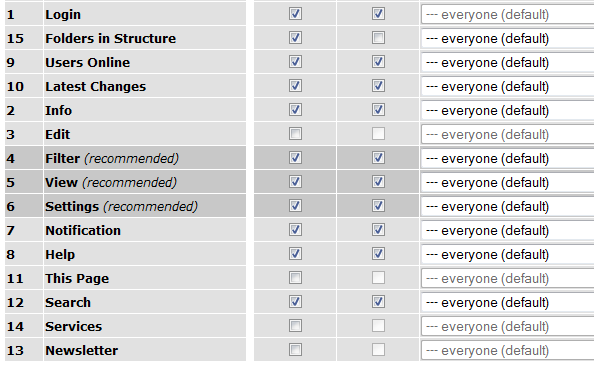The height and width of the screenshot is (368, 594).
Task: Open the everyone dropdown in Info row
Action: 508,110
